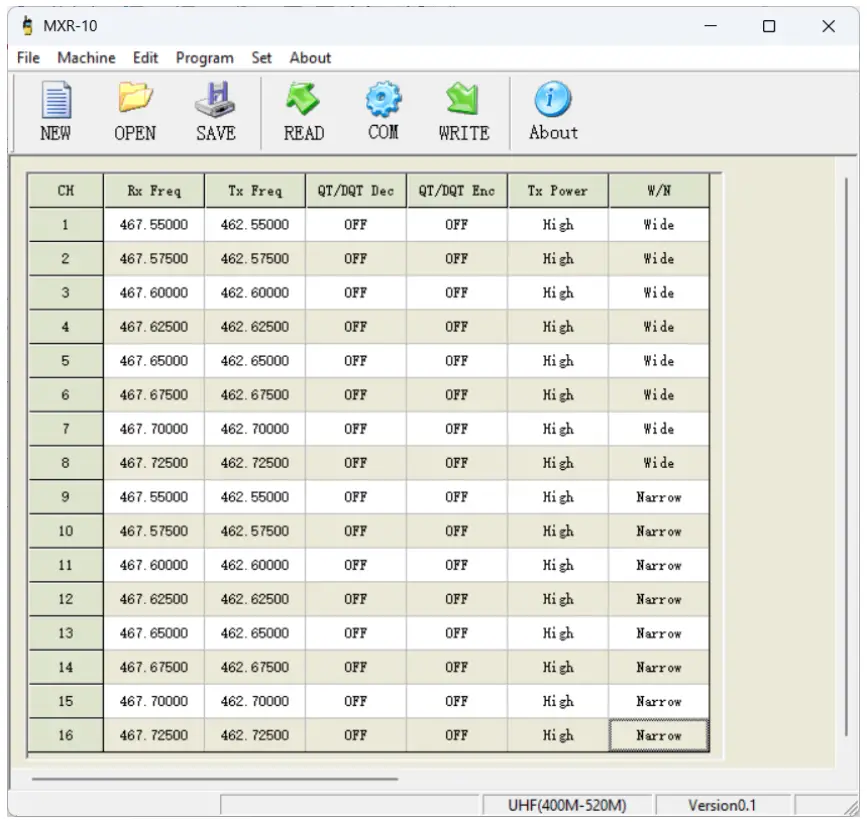Viewport: 867px width, 823px height.
Task: Click channel 5 QT/DQT Dec OFF cell
Action: 355,361
